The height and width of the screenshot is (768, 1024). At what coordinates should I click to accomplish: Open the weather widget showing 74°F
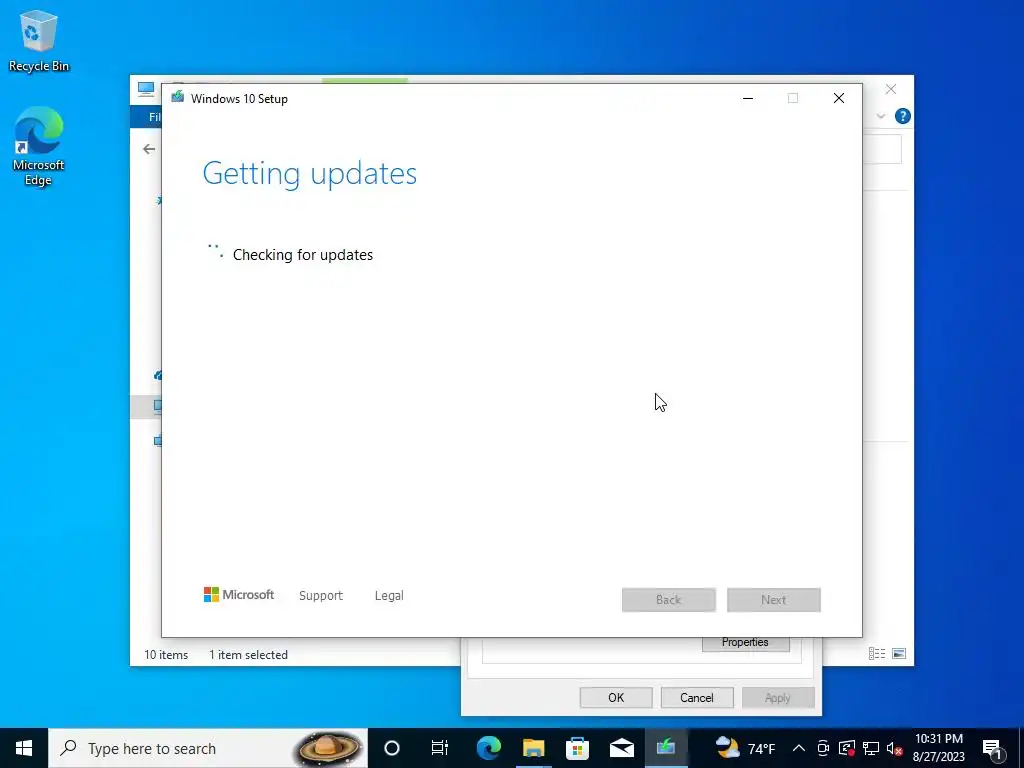[x=745, y=748]
